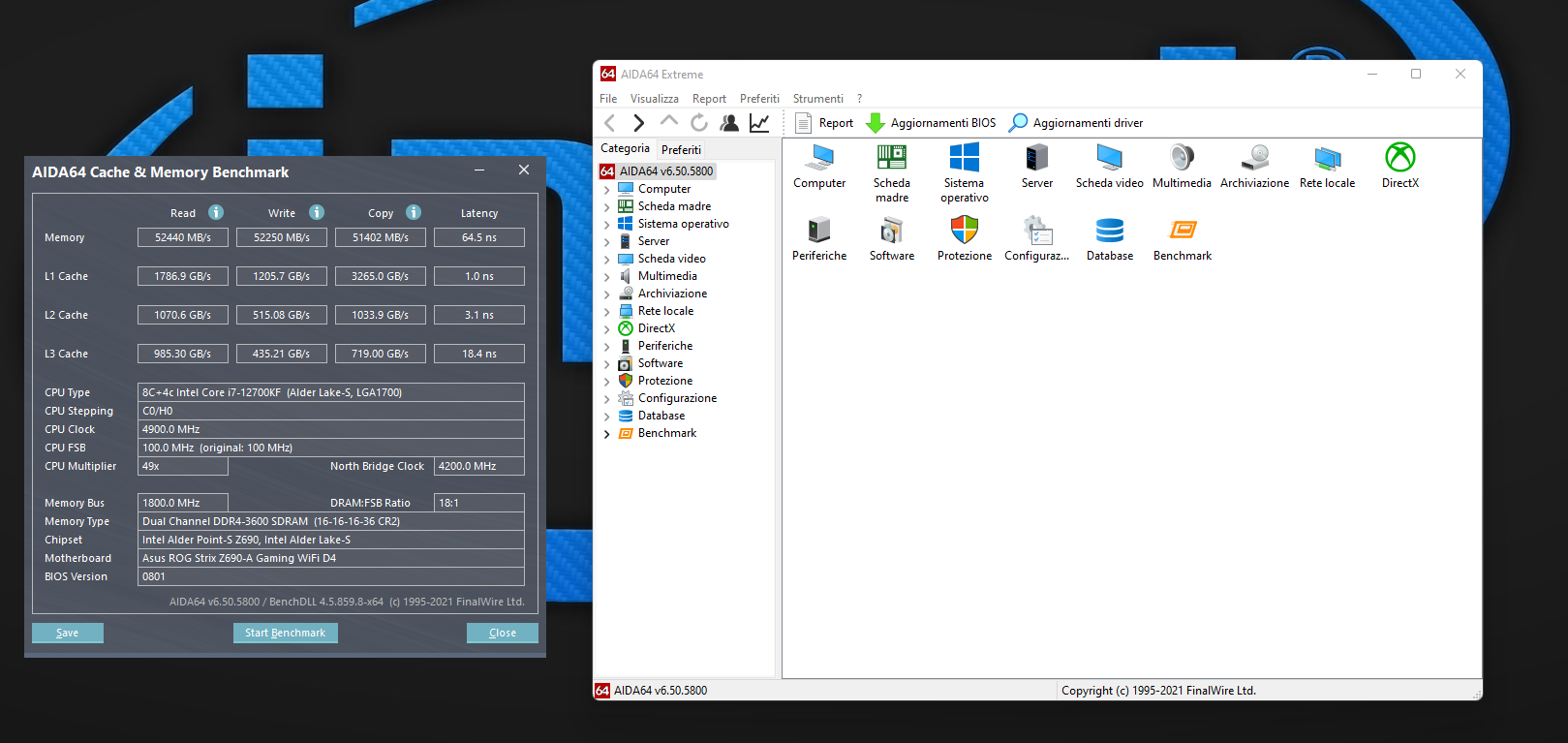Expand the Benchmark tree node

(607, 434)
